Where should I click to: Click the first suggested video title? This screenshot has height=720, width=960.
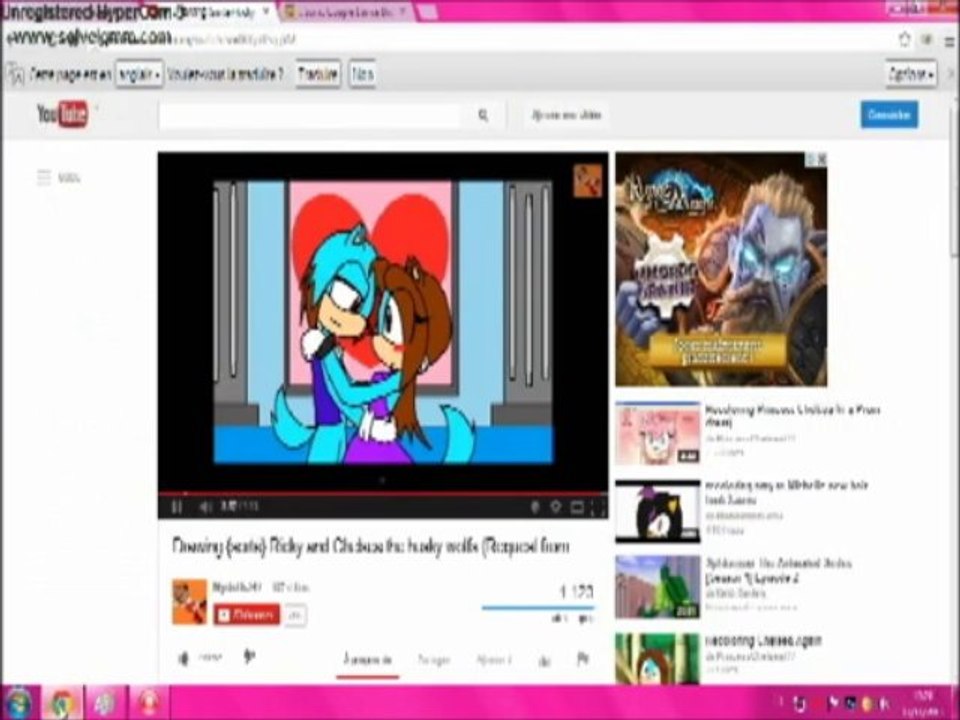point(793,416)
